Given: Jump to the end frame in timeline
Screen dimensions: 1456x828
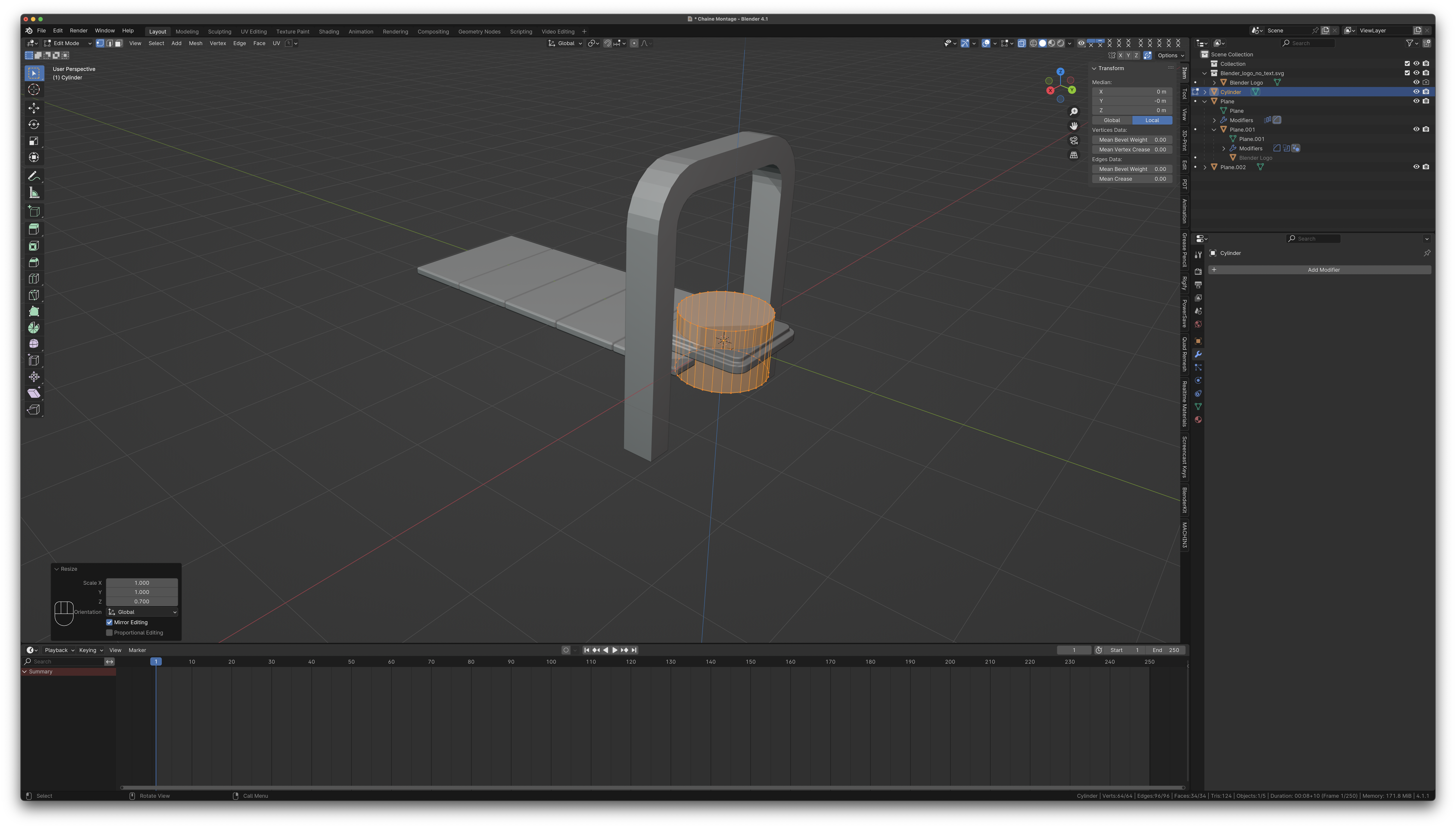Looking at the screenshot, I should 634,650.
